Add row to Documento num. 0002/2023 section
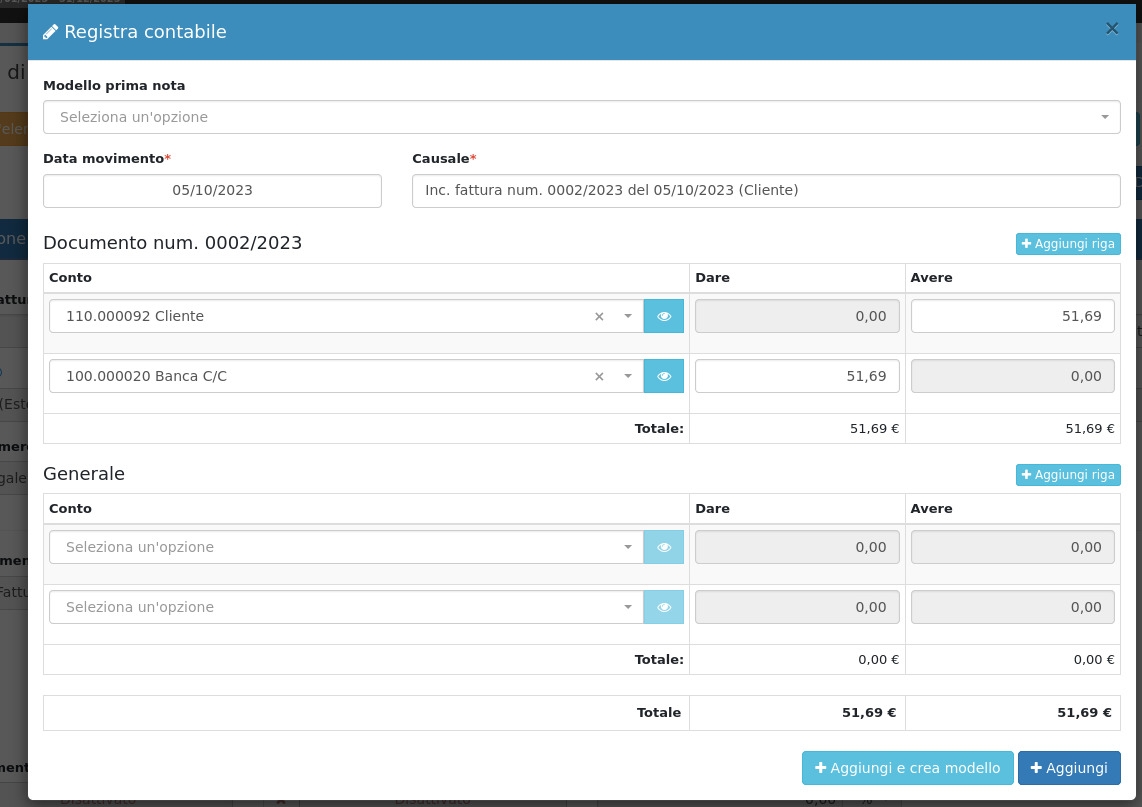 [1067, 244]
